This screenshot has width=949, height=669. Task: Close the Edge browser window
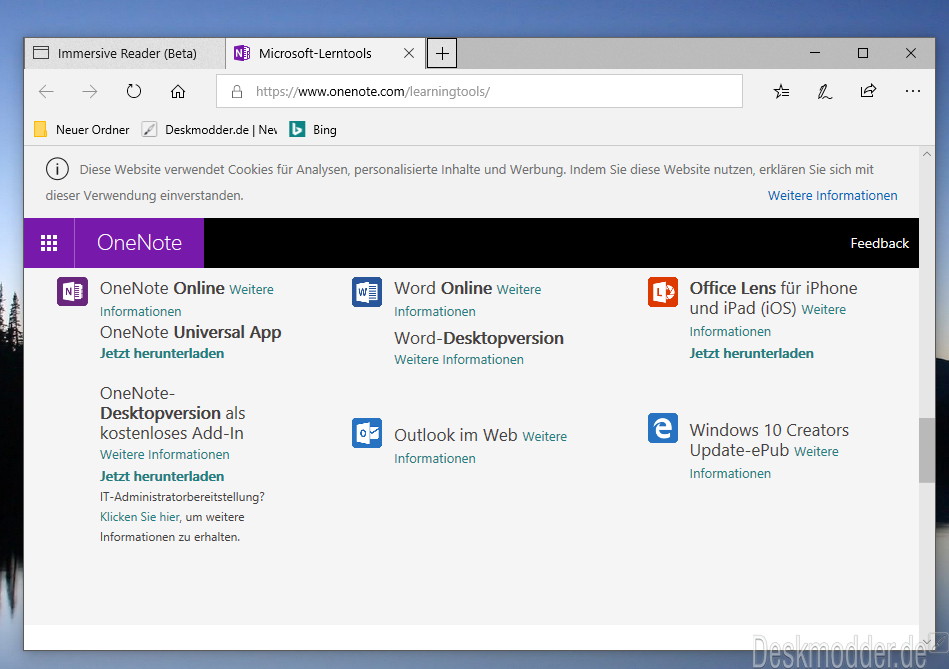tap(910, 53)
